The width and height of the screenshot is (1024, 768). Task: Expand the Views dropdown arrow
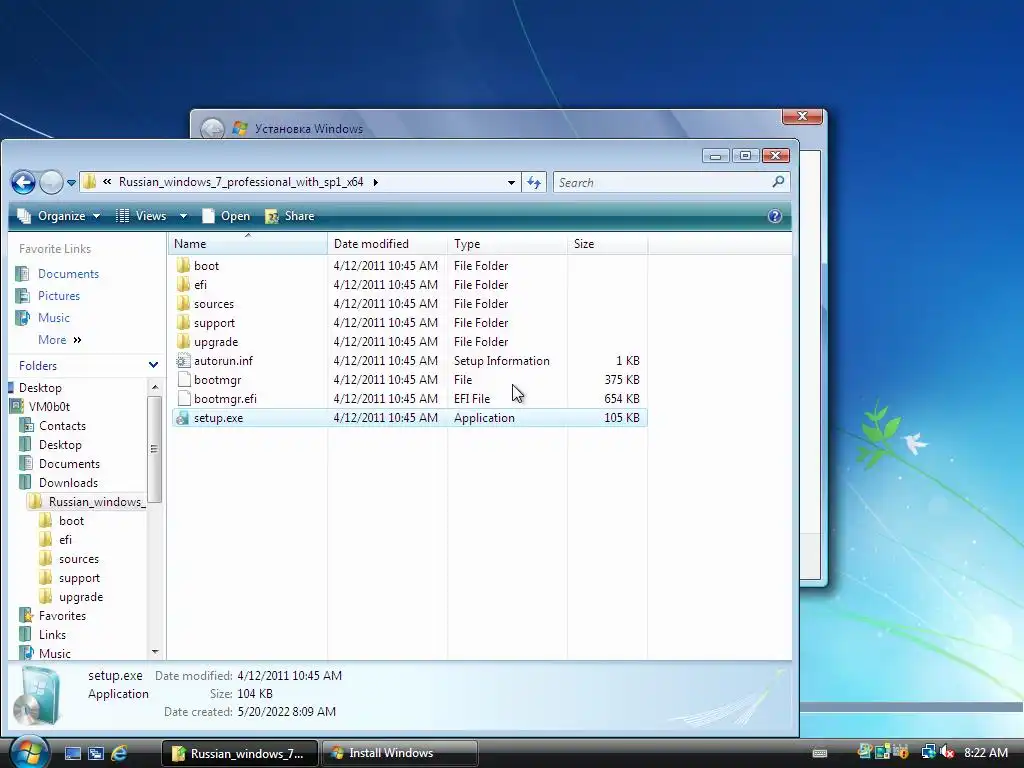tap(184, 216)
